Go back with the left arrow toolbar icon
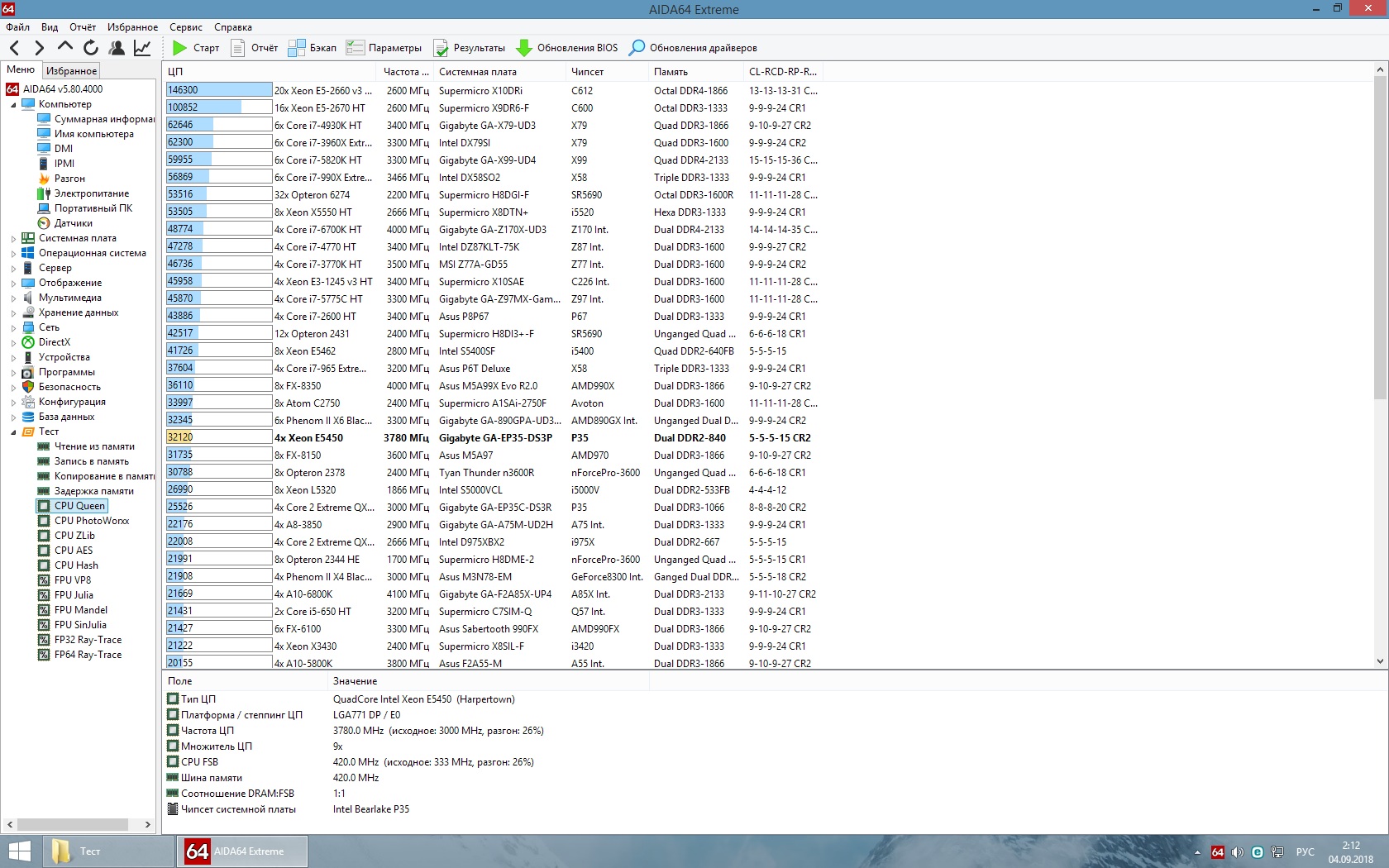Viewport: 1389px width, 868px height. [x=14, y=48]
